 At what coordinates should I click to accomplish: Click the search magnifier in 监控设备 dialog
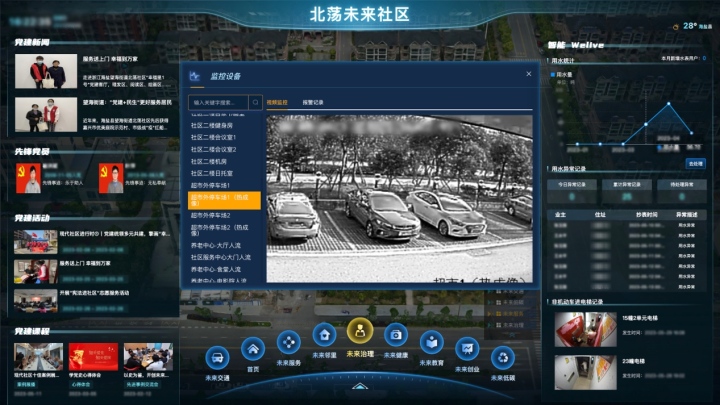pos(256,102)
